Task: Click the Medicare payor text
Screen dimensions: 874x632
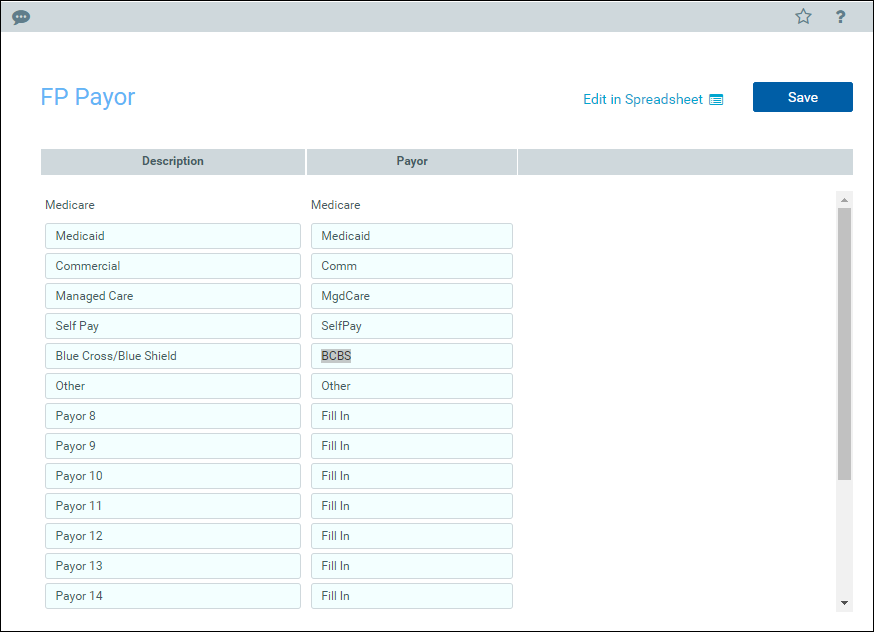Action: tap(336, 205)
